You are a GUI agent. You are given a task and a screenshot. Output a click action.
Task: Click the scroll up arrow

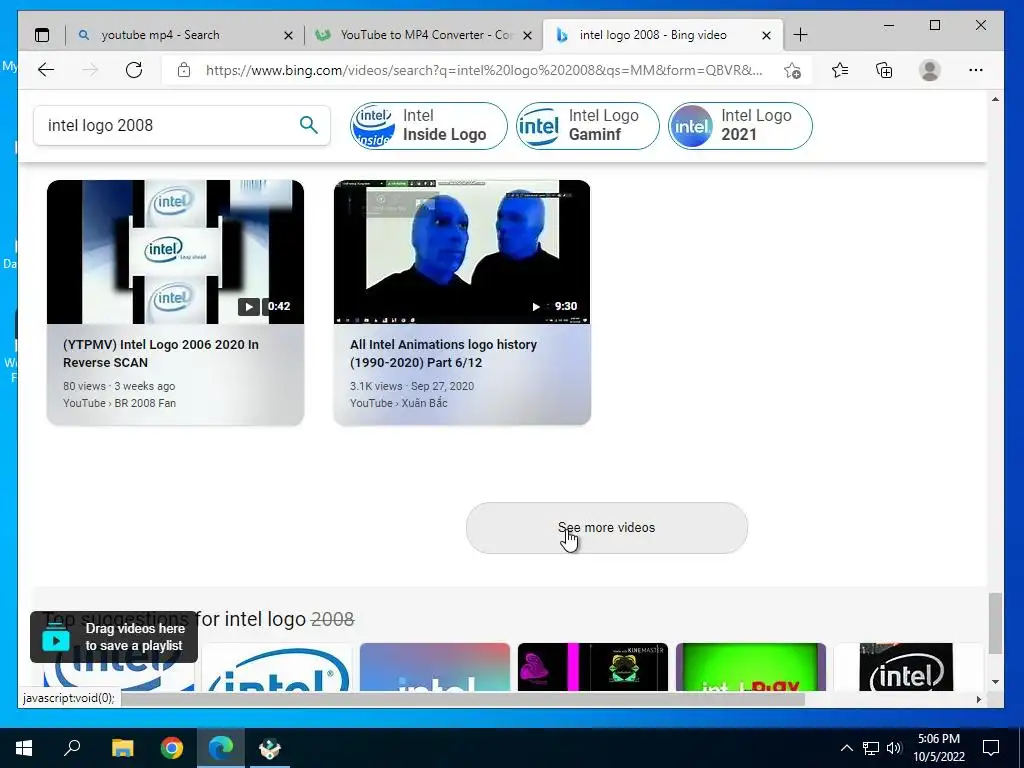[995, 99]
